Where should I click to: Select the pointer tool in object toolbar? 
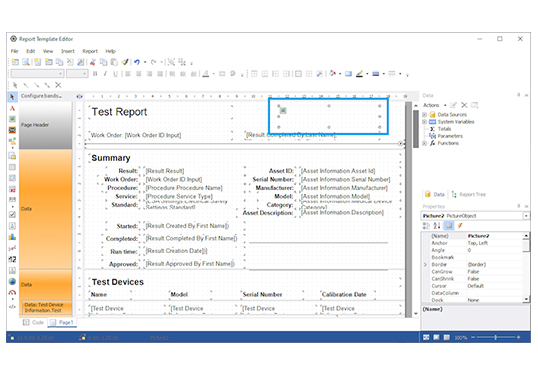pyautogui.click(x=12, y=97)
